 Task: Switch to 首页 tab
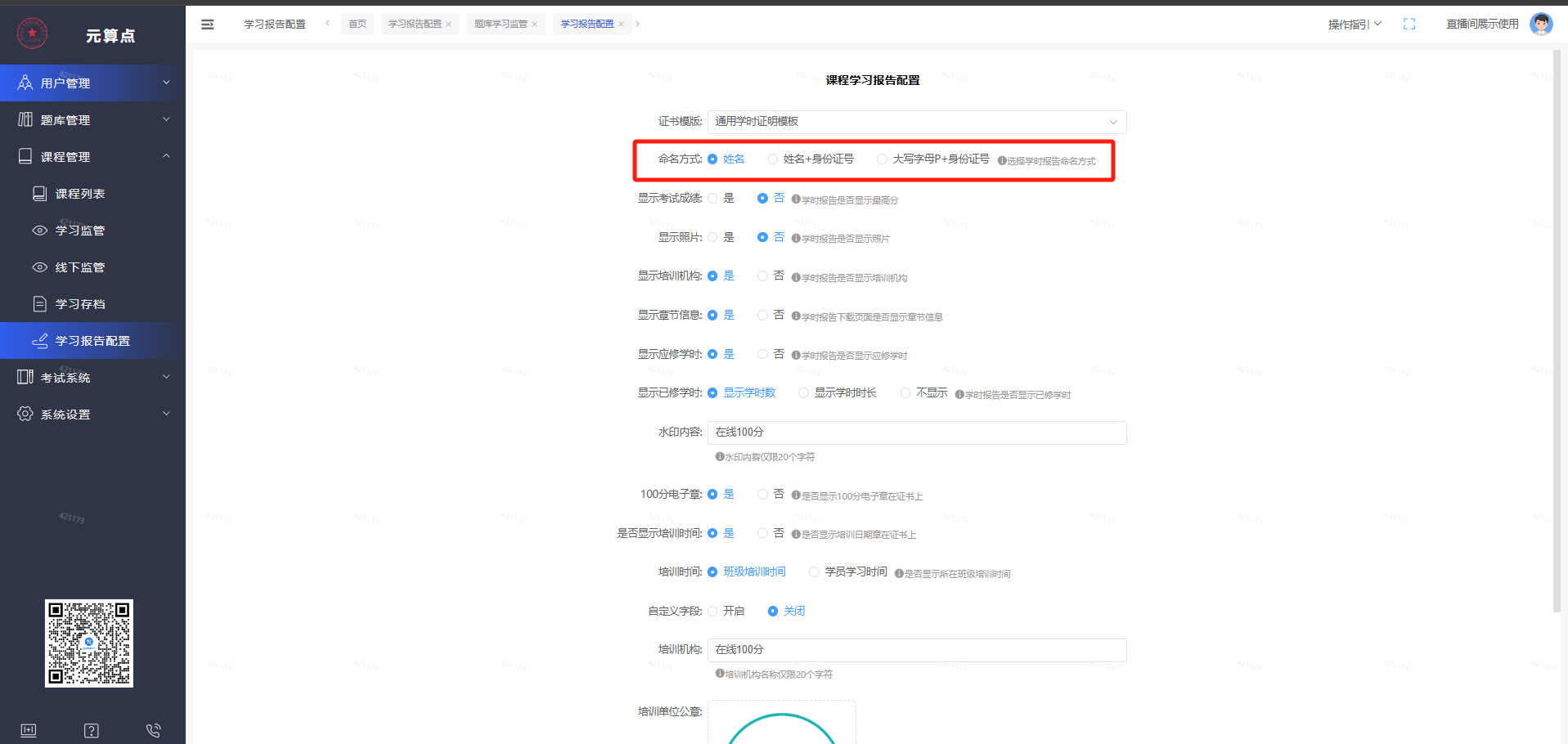pyautogui.click(x=357, y=25)
